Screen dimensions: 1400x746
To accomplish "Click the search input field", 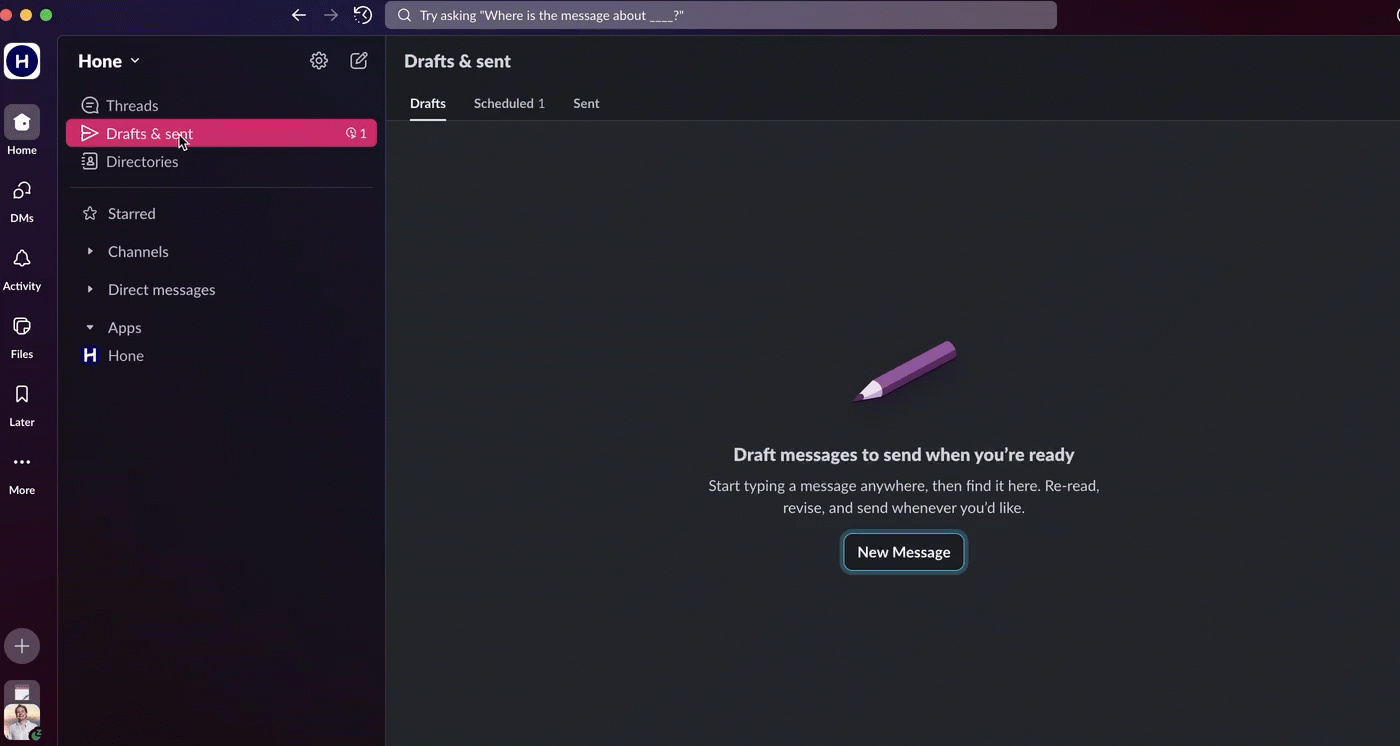I will point(720,15).
